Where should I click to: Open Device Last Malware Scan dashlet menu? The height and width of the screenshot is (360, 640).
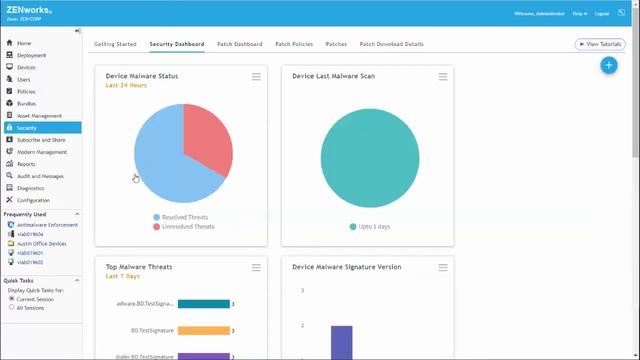pyautogui.click(x=443, y=77)
